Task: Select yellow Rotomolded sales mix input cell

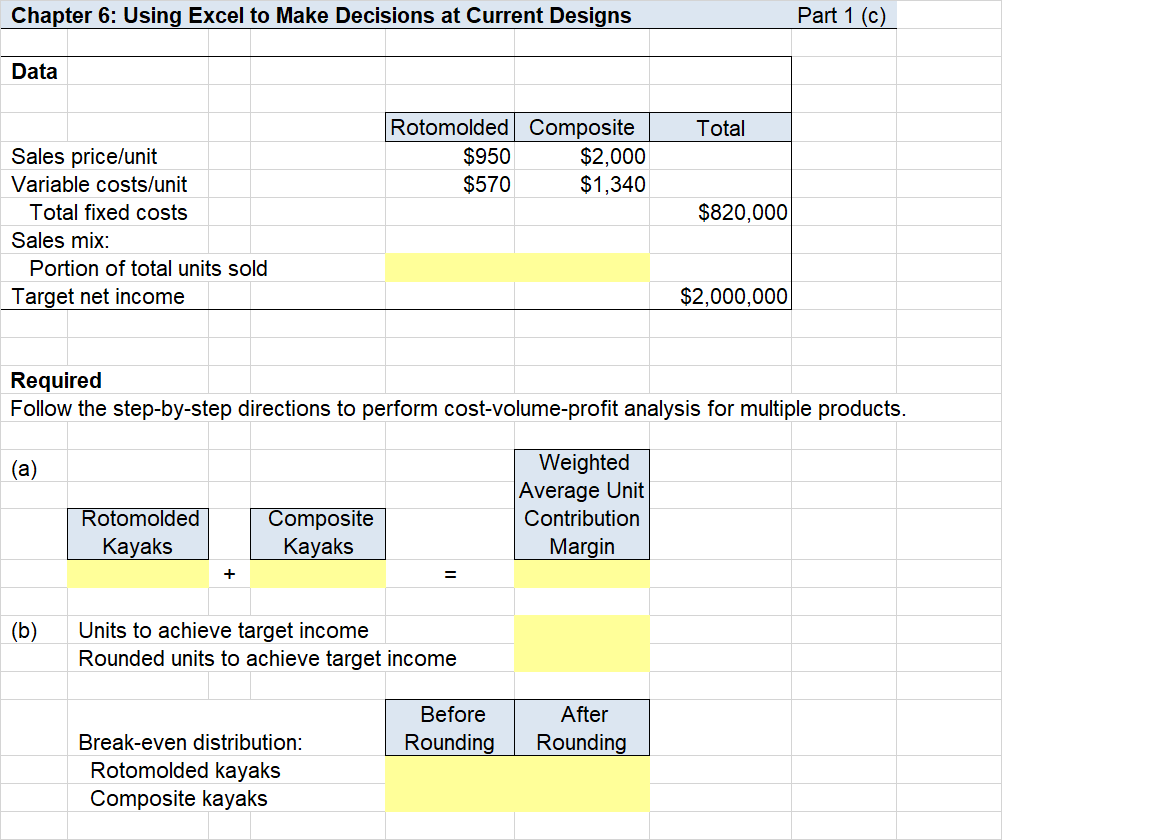Action: click(450, 268)
